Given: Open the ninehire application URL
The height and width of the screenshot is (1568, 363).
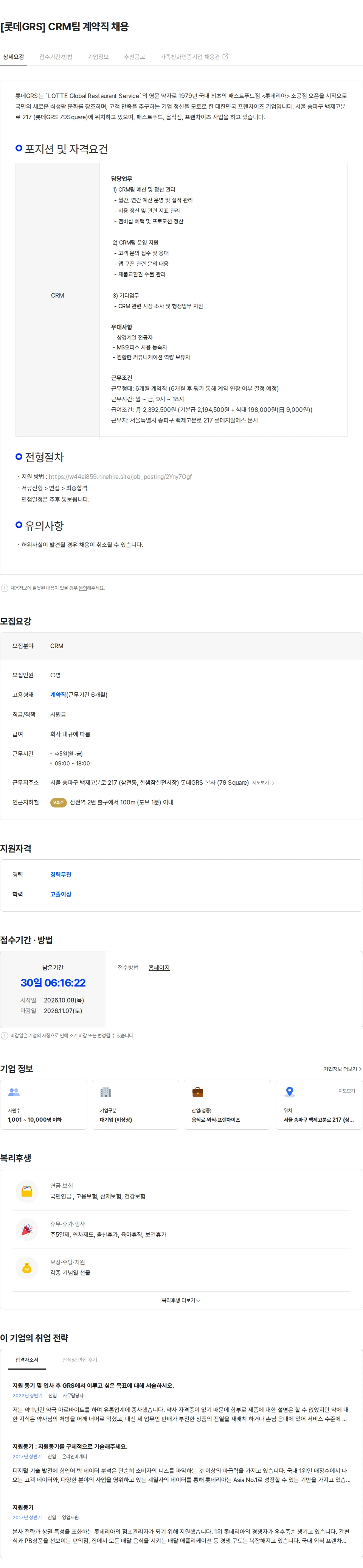Looking at the screenshot, I should (x=120, y=477).
